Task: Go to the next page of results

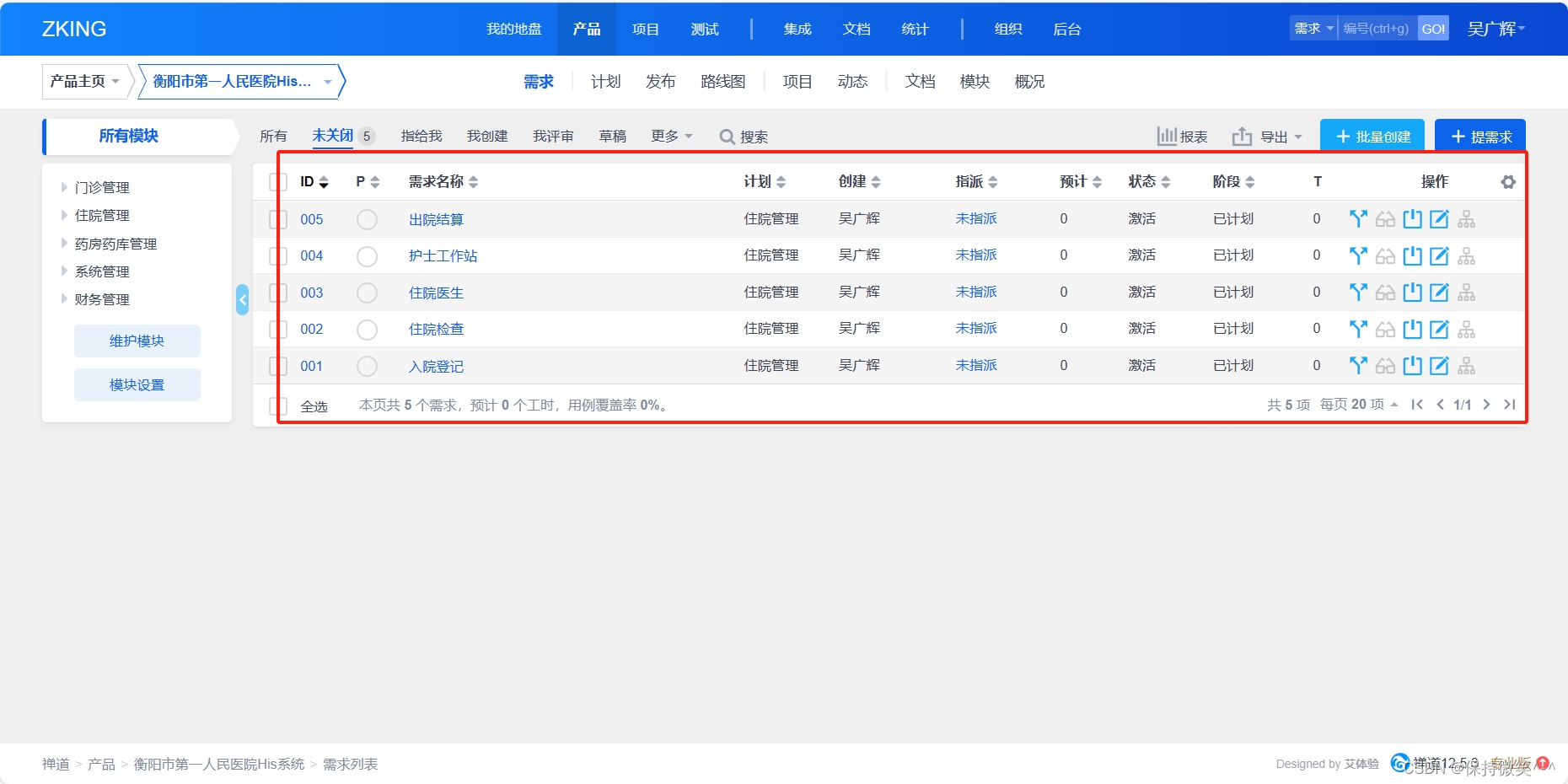Action: 1486,405
